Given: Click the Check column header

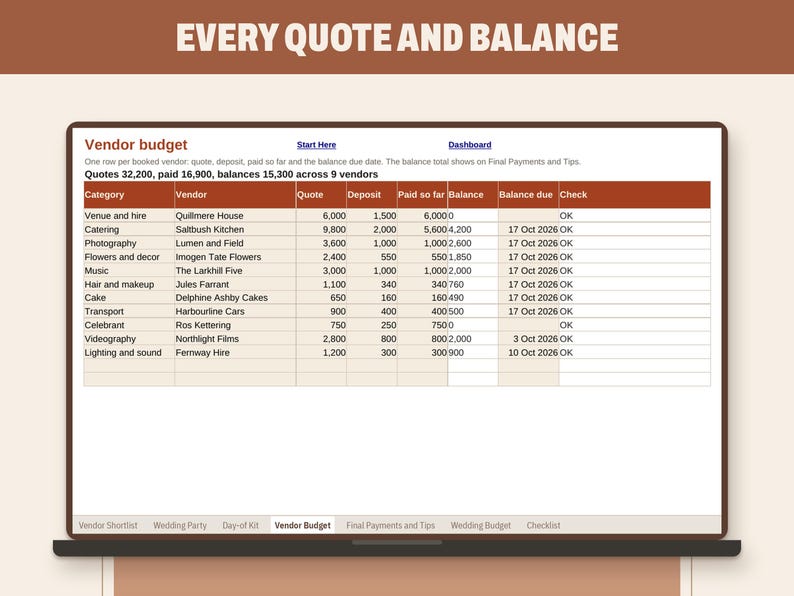Looking at the screenshot, I should point(634,195).
